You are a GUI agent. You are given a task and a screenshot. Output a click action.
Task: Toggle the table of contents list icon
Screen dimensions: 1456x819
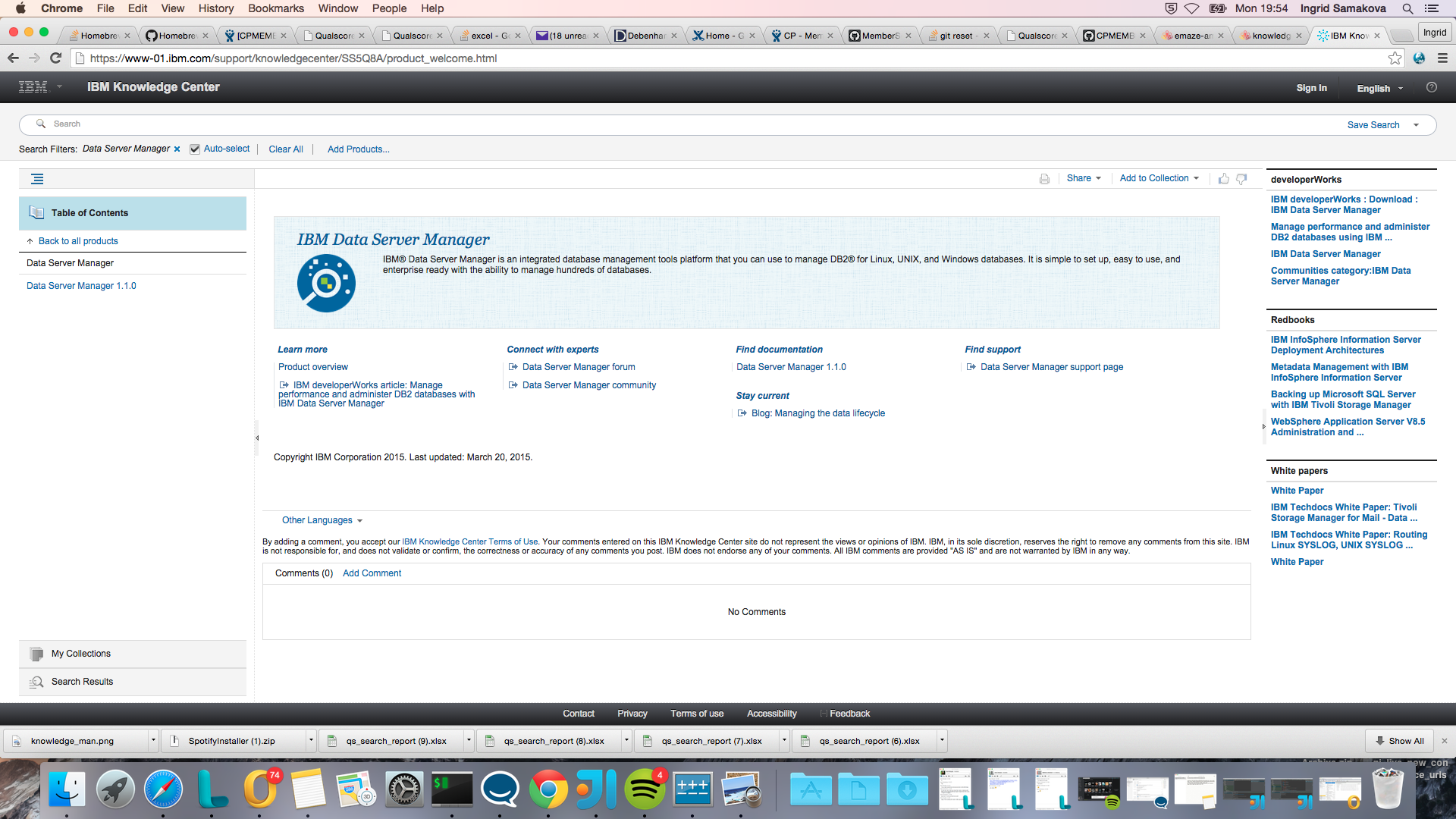click(37, 179)
